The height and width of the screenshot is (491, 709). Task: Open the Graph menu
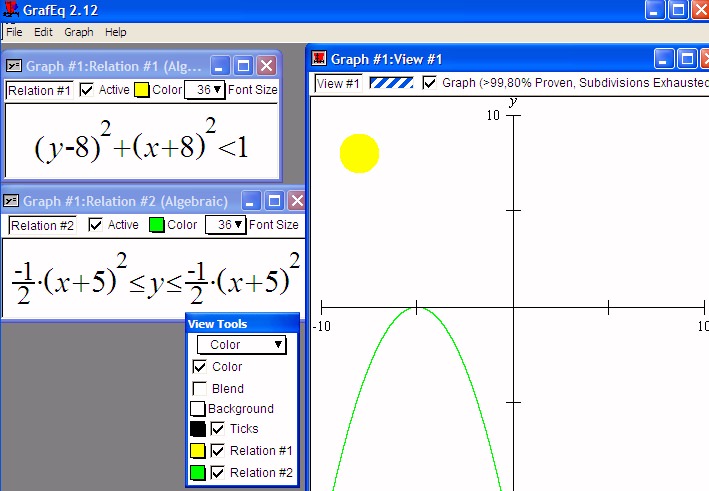tap(79, 32)
